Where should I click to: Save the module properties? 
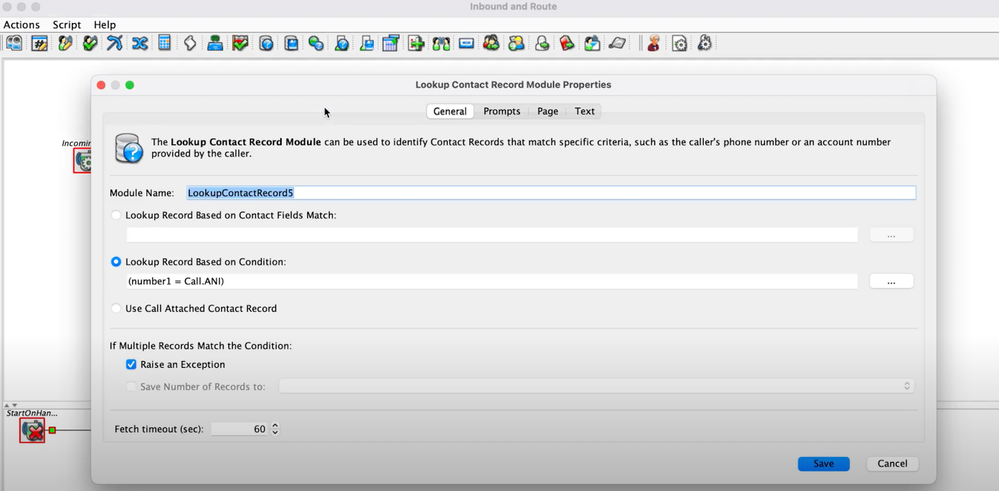(x=823, y=464)
